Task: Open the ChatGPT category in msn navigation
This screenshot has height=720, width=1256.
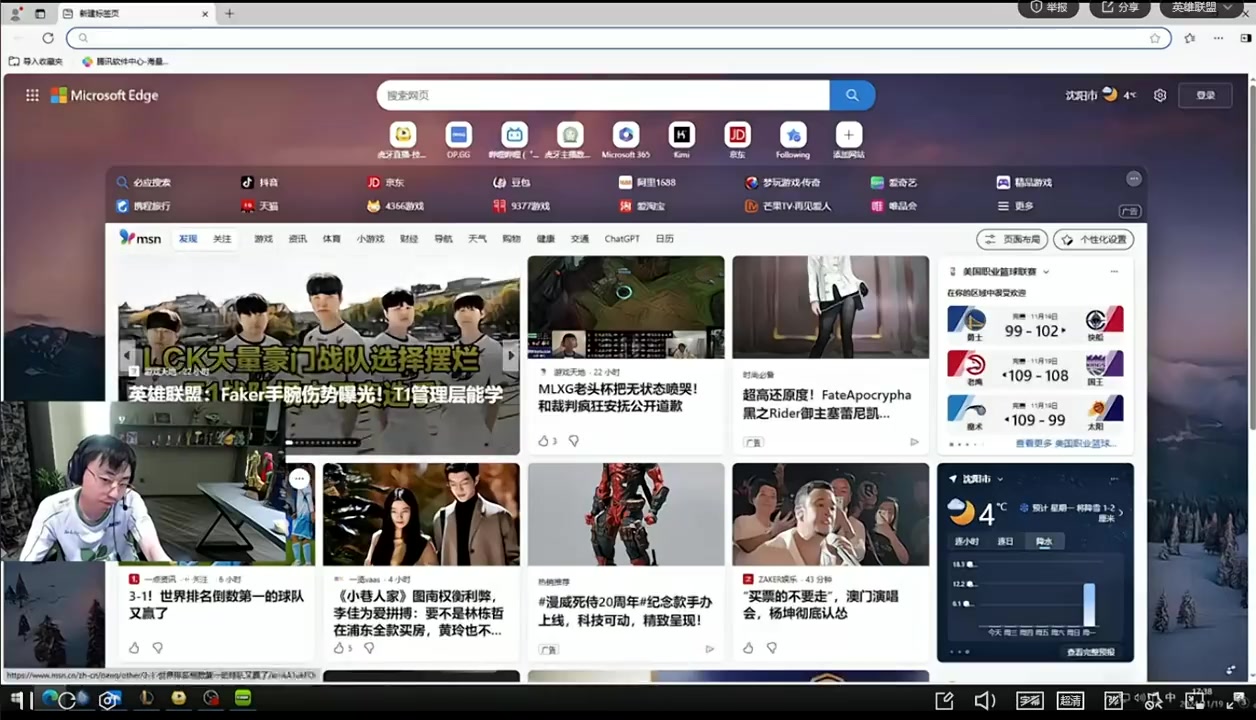Action: click(x=622, y=239)
